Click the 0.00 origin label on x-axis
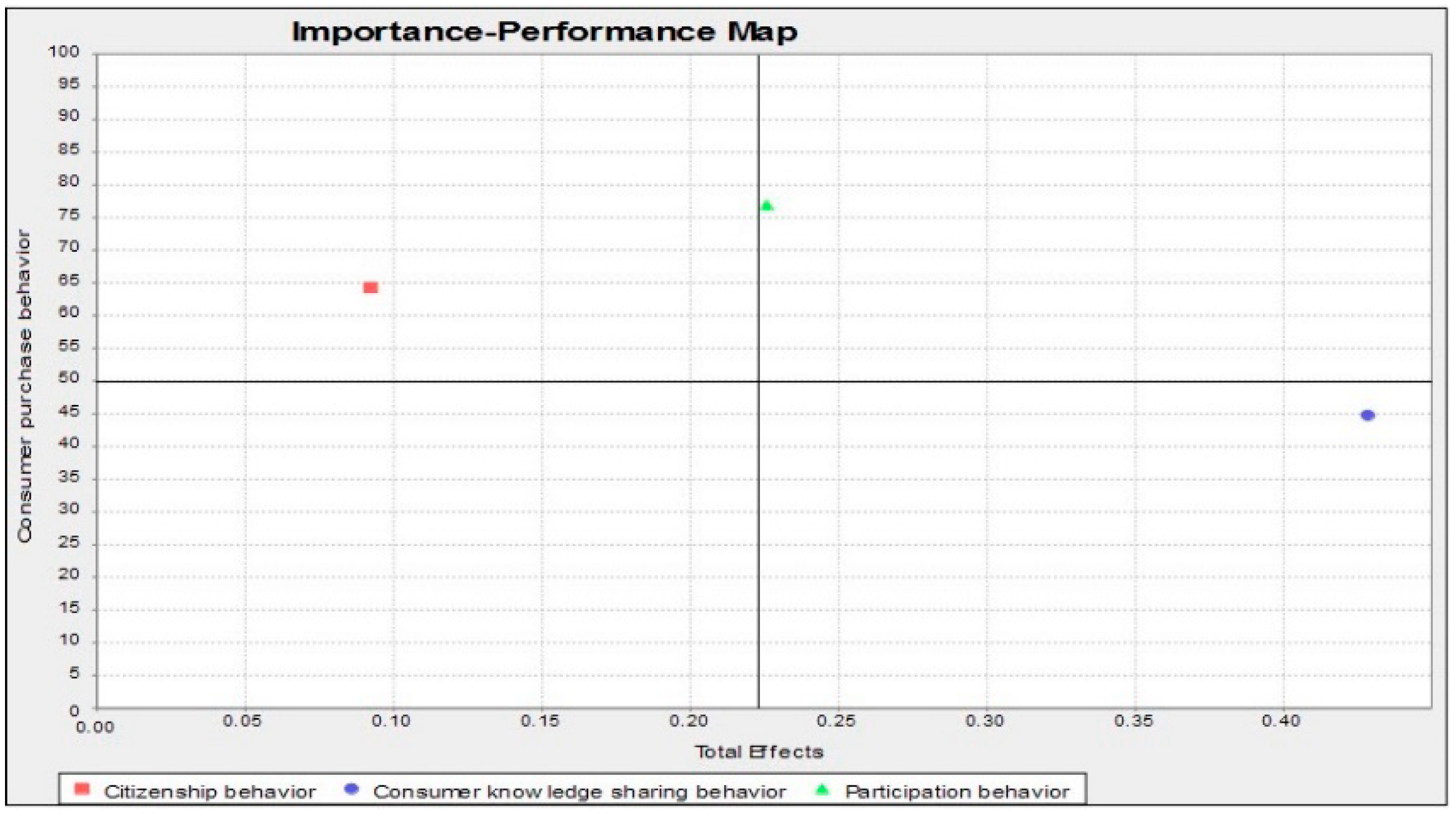The image size is (1456, 818). click(95, 727)
